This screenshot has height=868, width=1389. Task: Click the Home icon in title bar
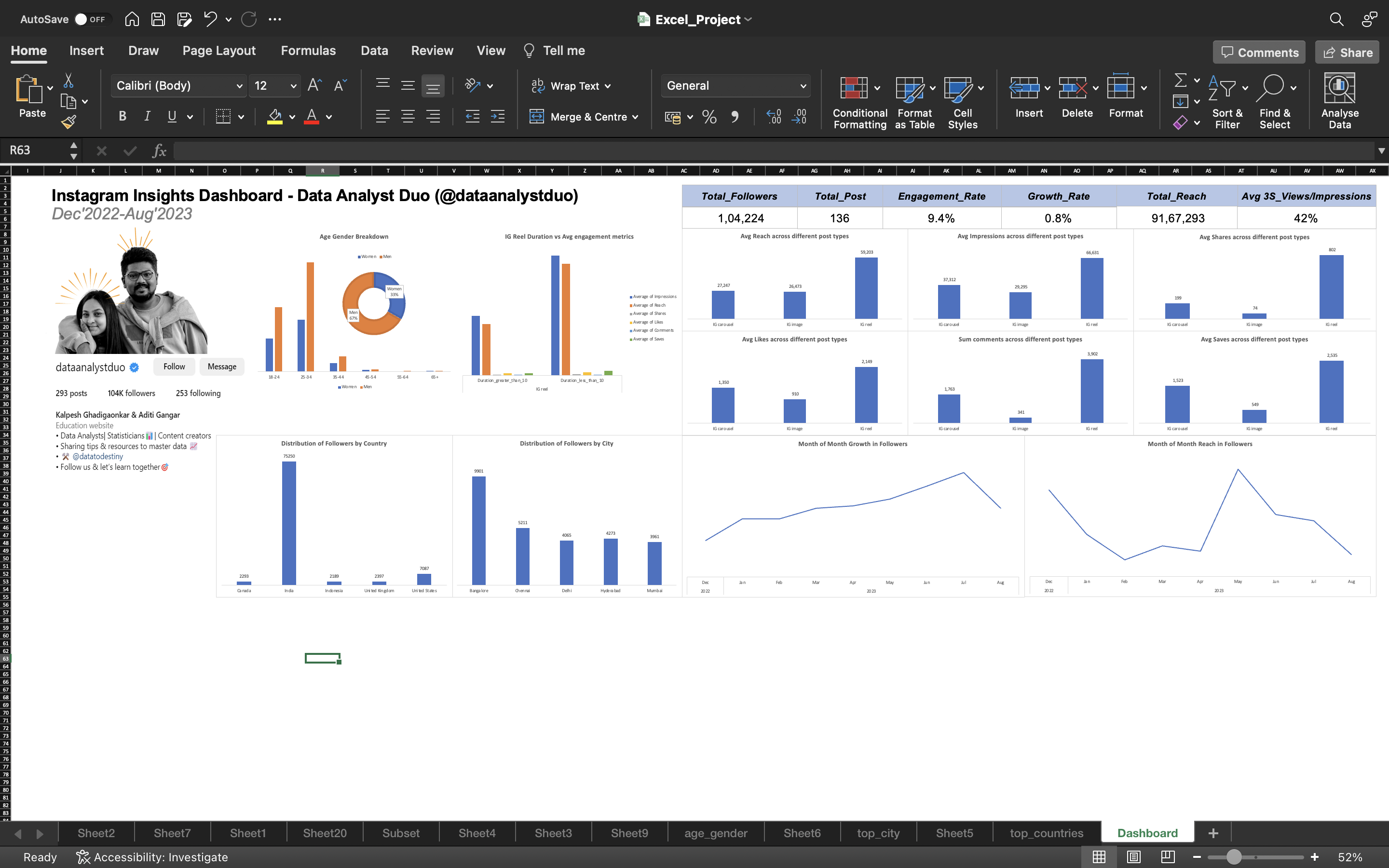(x=132, y=19)
